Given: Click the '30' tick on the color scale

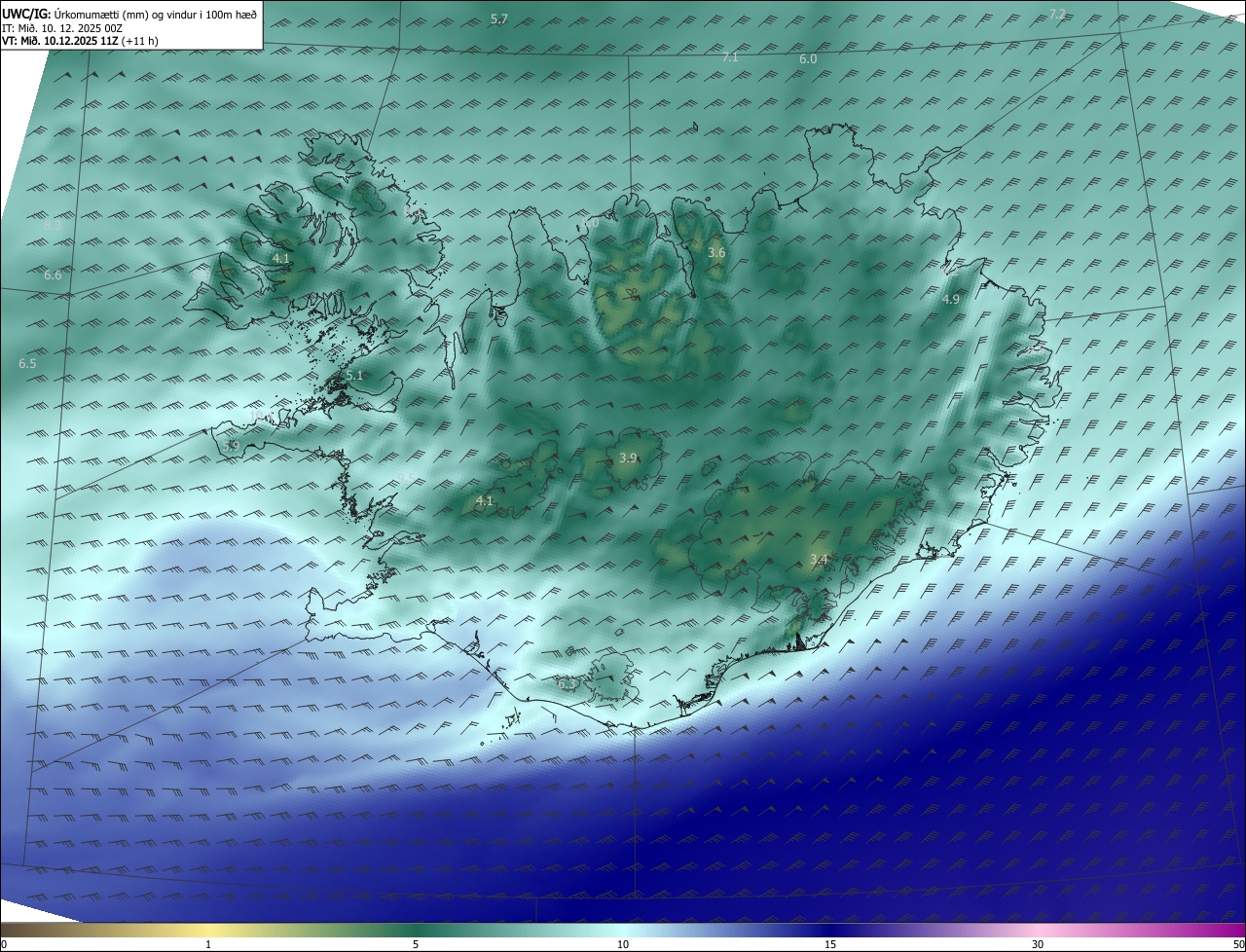Looking at the screenshot, I should point(1038,944).
